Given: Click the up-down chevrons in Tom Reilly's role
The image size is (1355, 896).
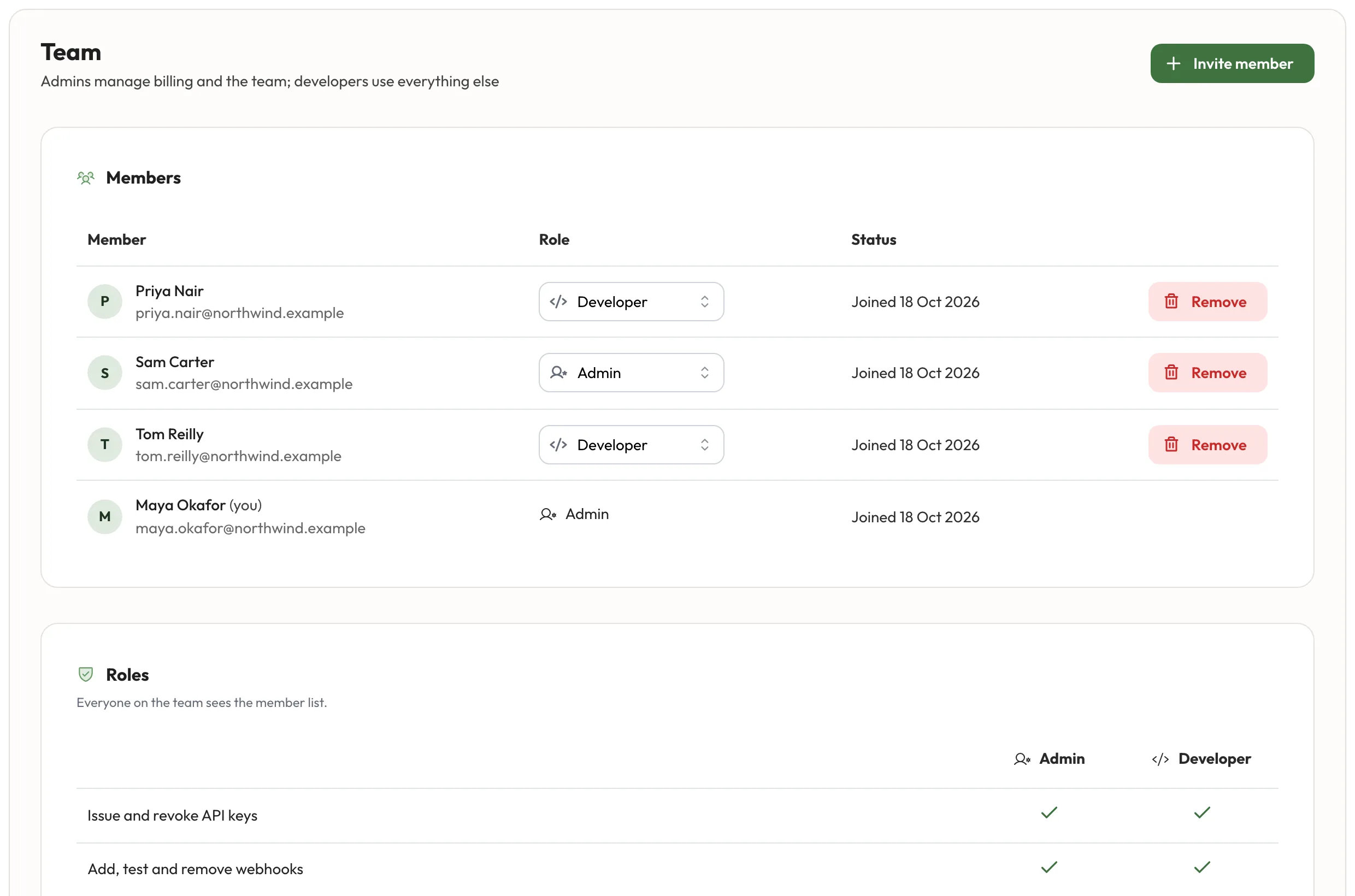Looking at the screenshot, I should pos(705,445).
